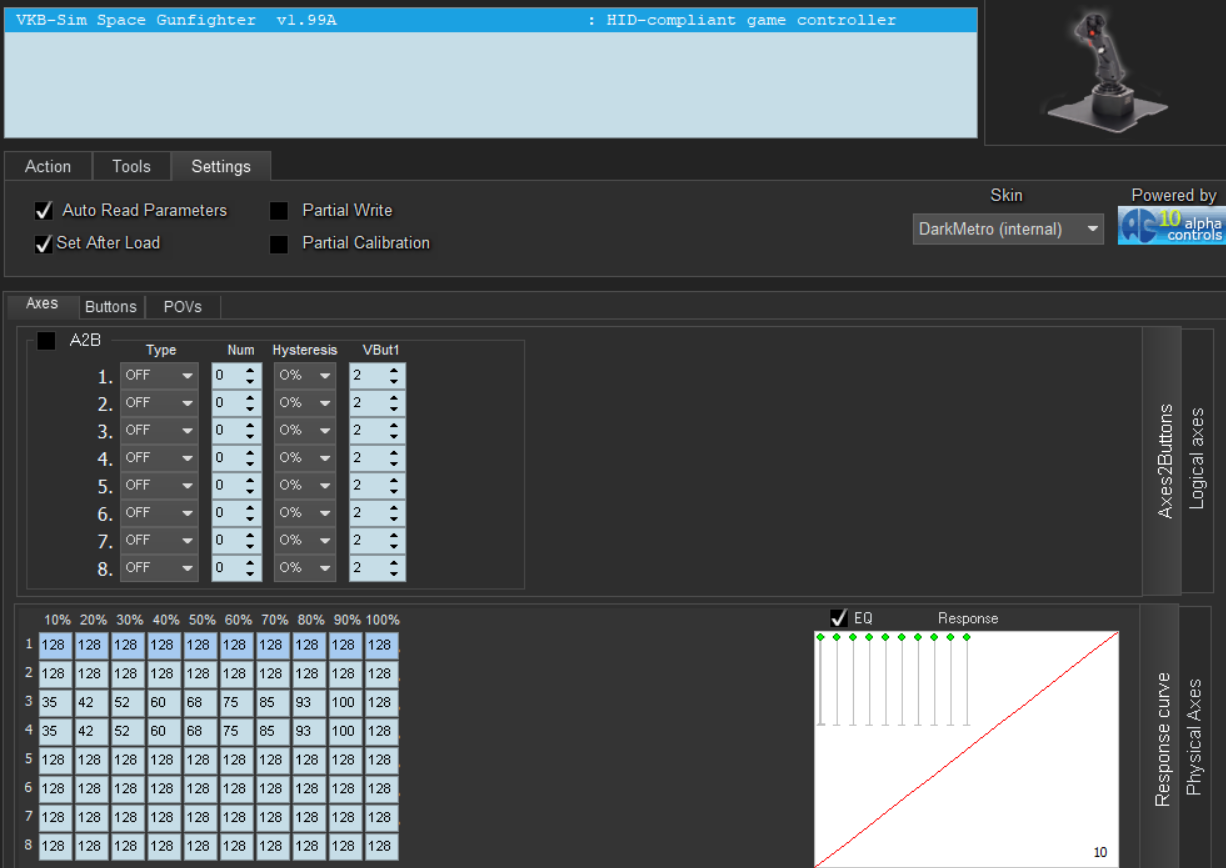
Task: Open the Logical axes vertical tab
Action: point(1196,460)
